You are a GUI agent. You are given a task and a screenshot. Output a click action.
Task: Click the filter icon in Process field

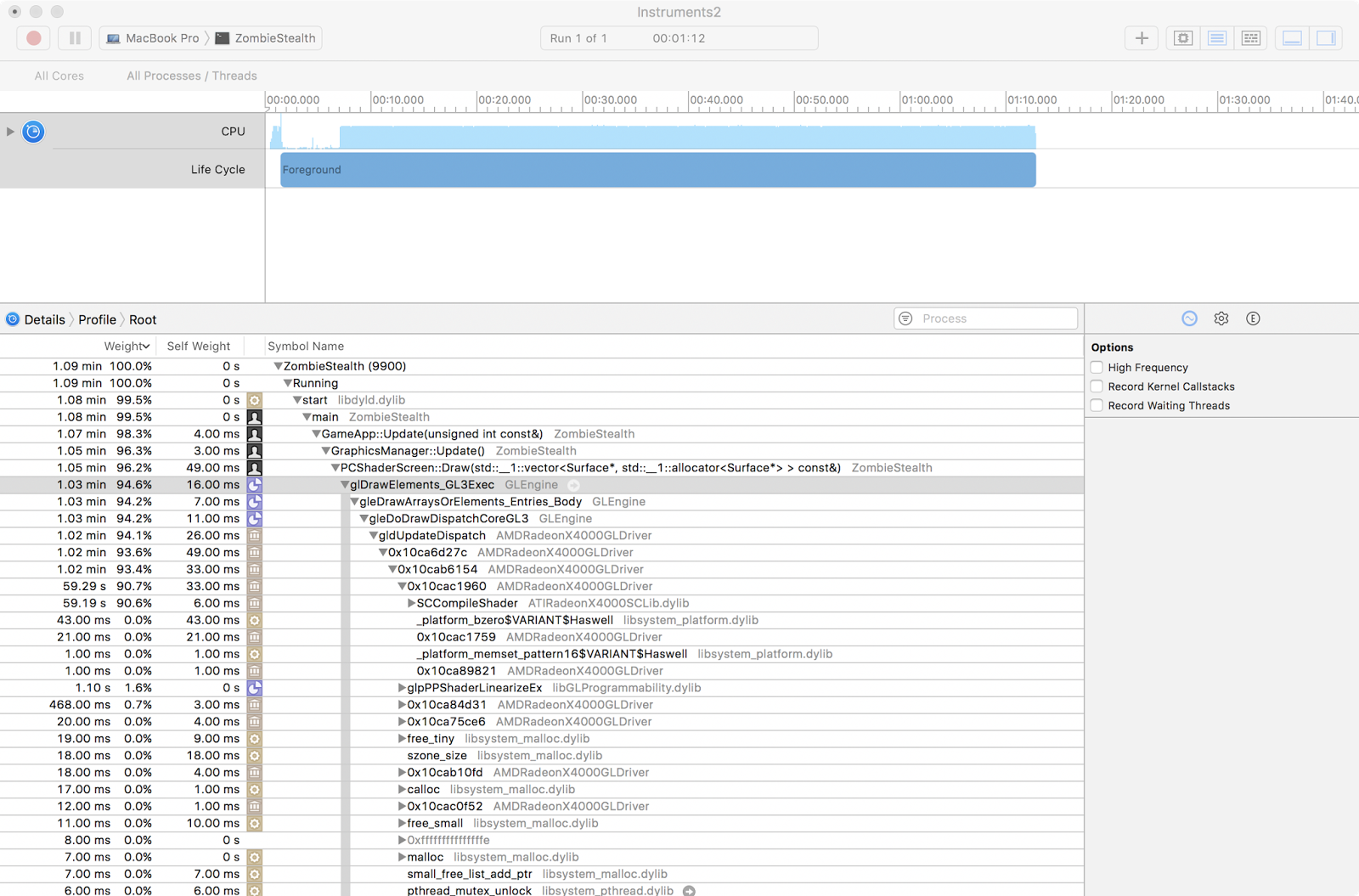905,318
